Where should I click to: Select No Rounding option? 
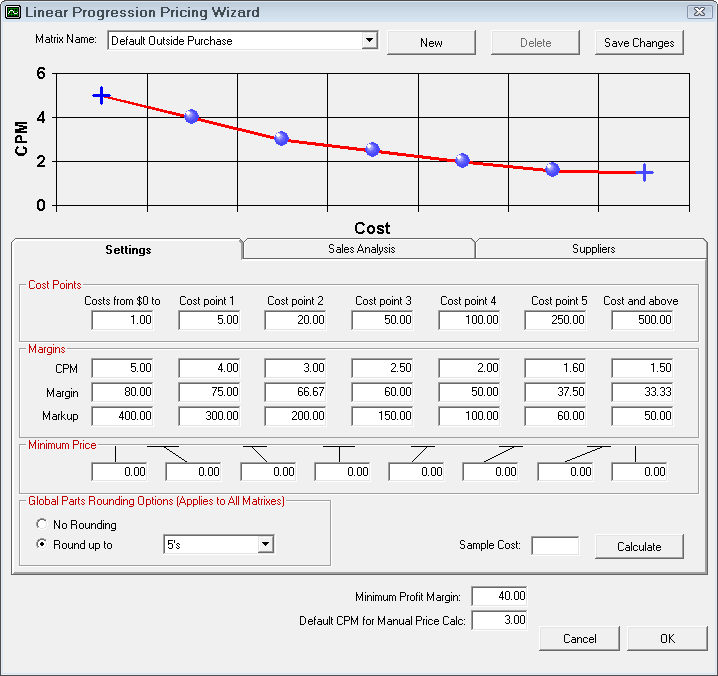(x=41, y=525)
